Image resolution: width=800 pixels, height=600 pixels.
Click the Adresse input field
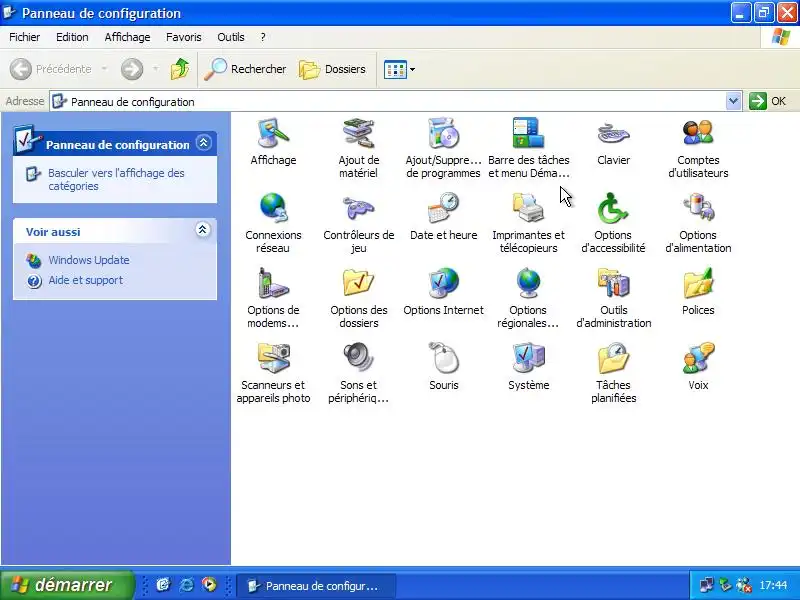point(388,102)
